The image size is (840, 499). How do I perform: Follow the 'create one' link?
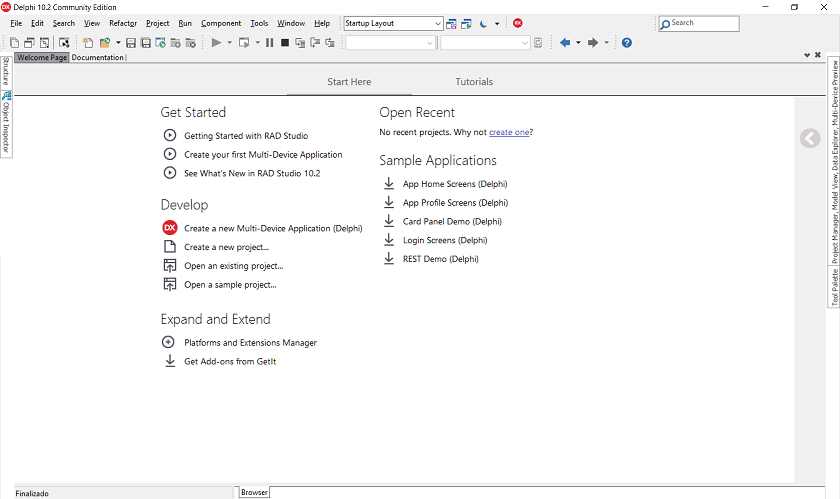click(509, 132)
